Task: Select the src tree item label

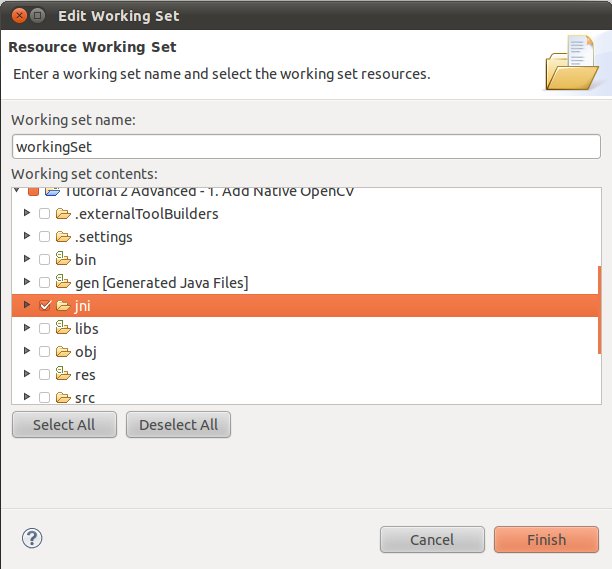Action: coord(85,398)
